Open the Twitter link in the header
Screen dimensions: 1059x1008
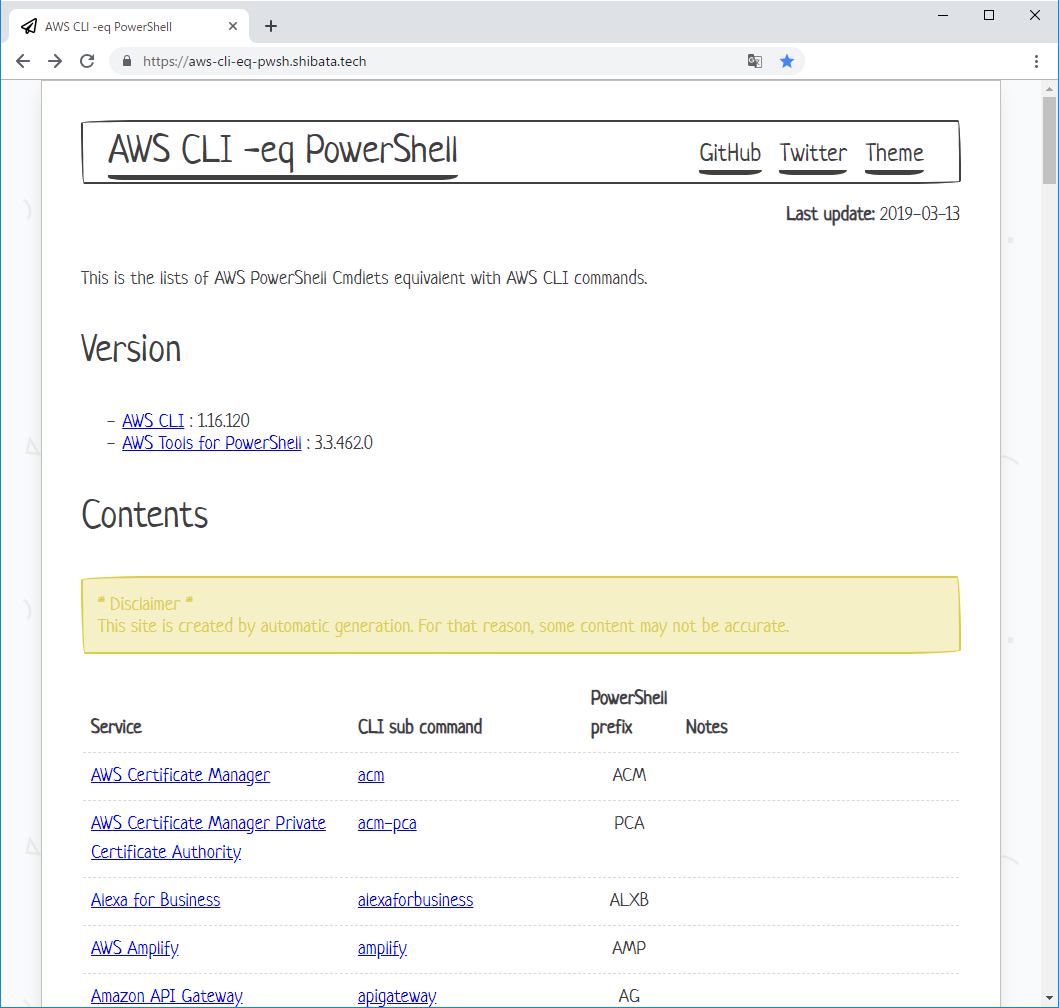coord(812,153)
